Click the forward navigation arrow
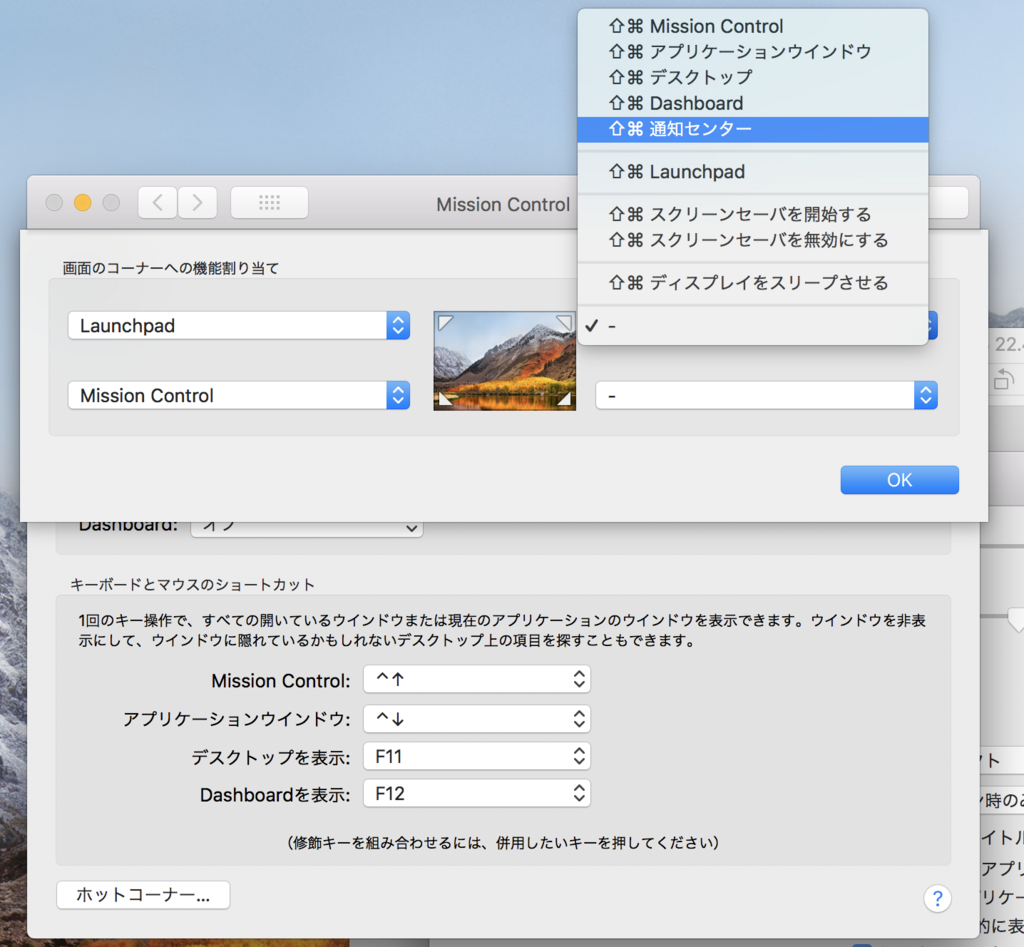 pyautogui.click(x=197, y=202)
